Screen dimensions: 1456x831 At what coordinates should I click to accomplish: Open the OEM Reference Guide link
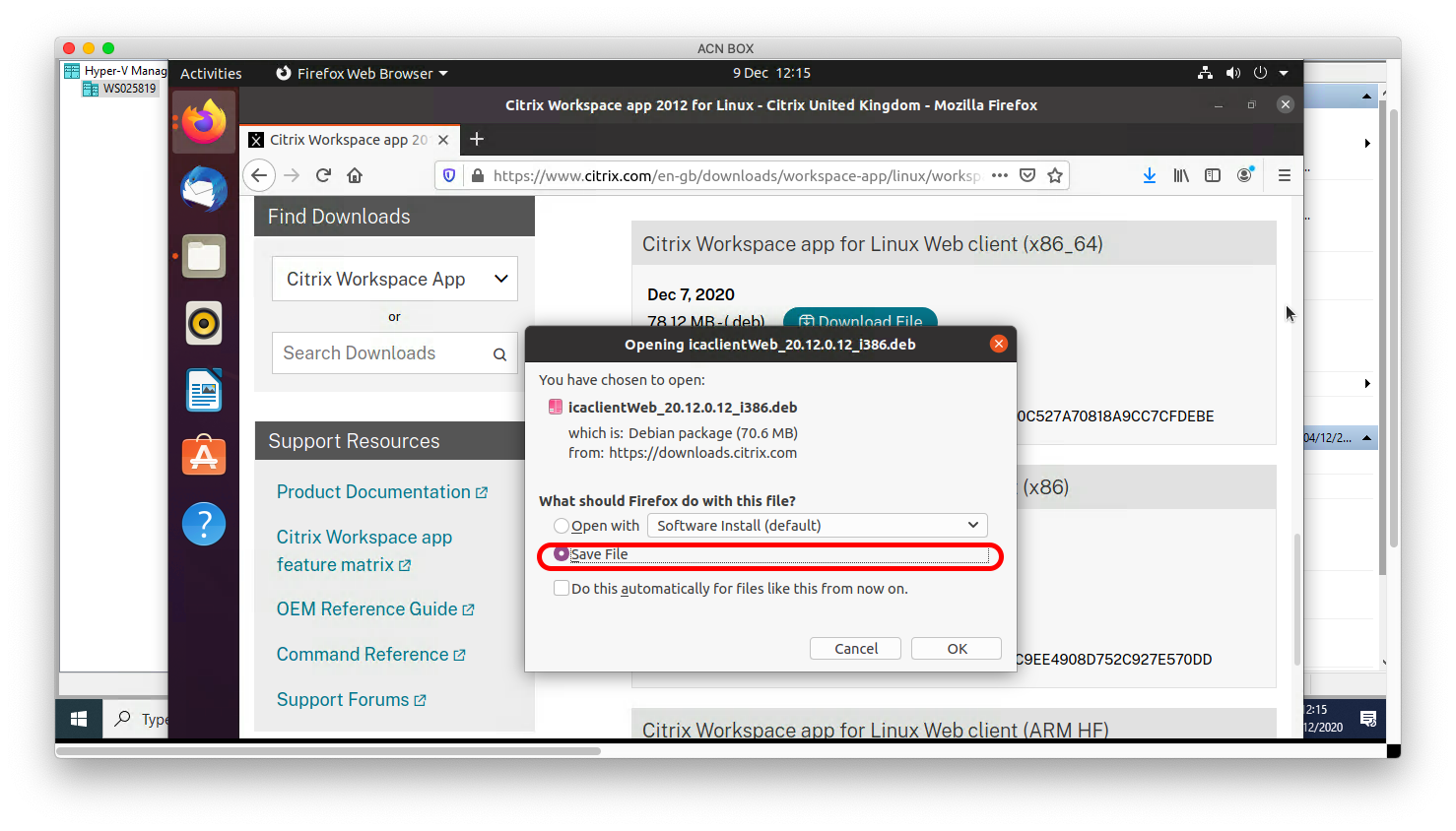(x=375, y=609)
